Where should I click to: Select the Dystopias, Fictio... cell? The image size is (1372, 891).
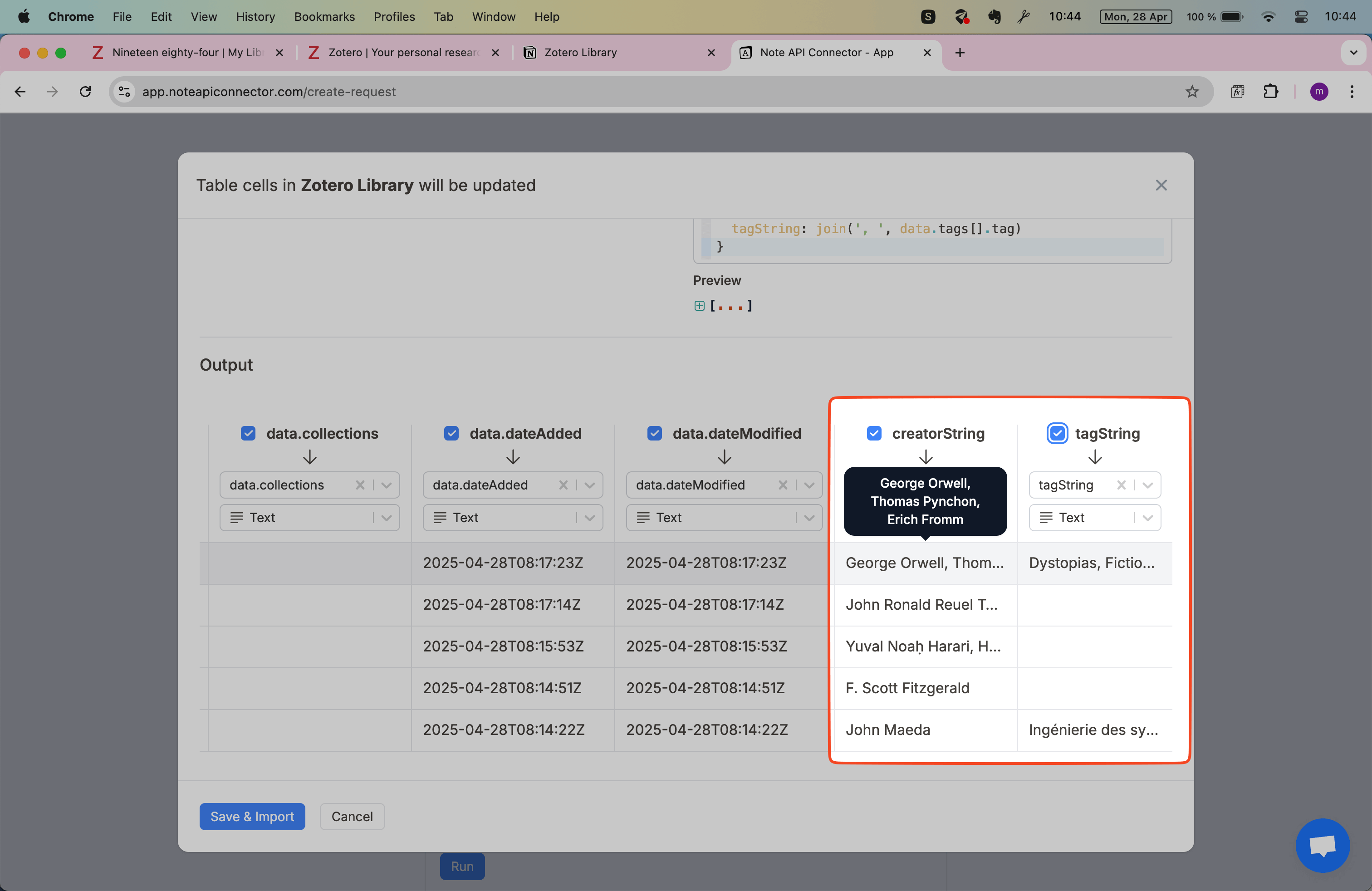[x=1094, y=563]
